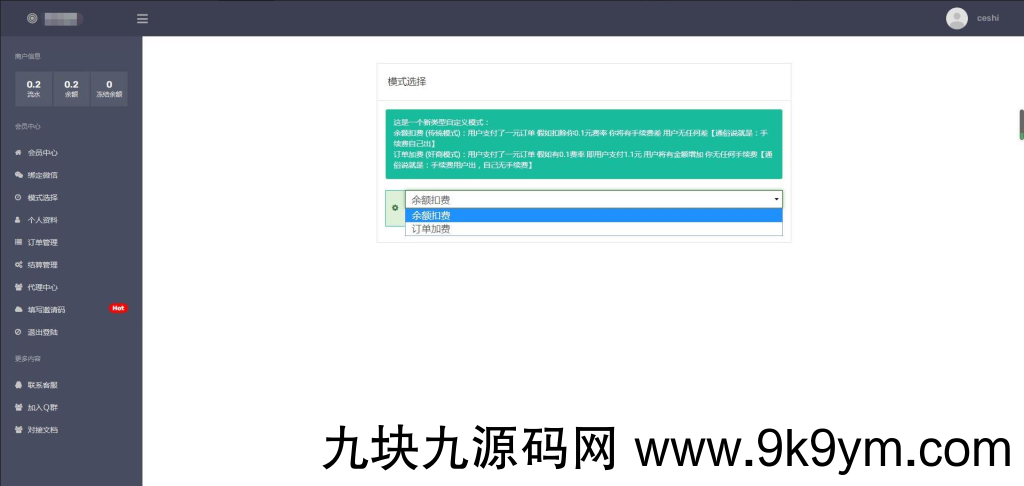Open the ceshi user avatar
Image resolution: width=1024 pixels, height=486 pixels.
point(957,18)
